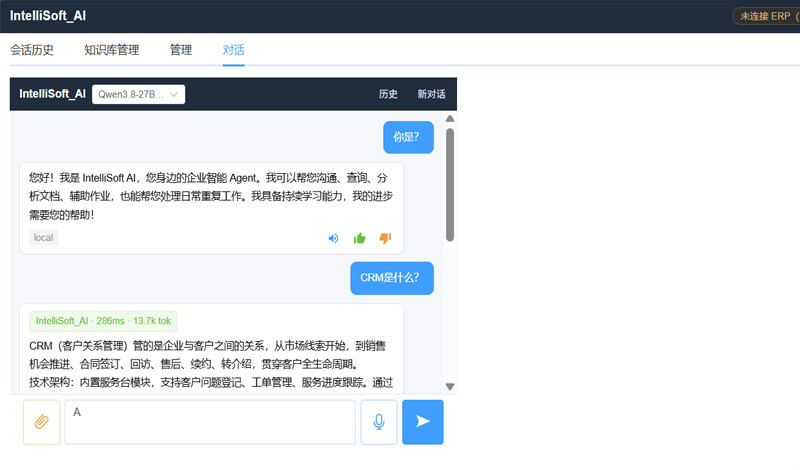Click the line starting with 技术架构
The height and width of the screenshot is (470, 800).
pyautogui.click(x=211, y=383)
